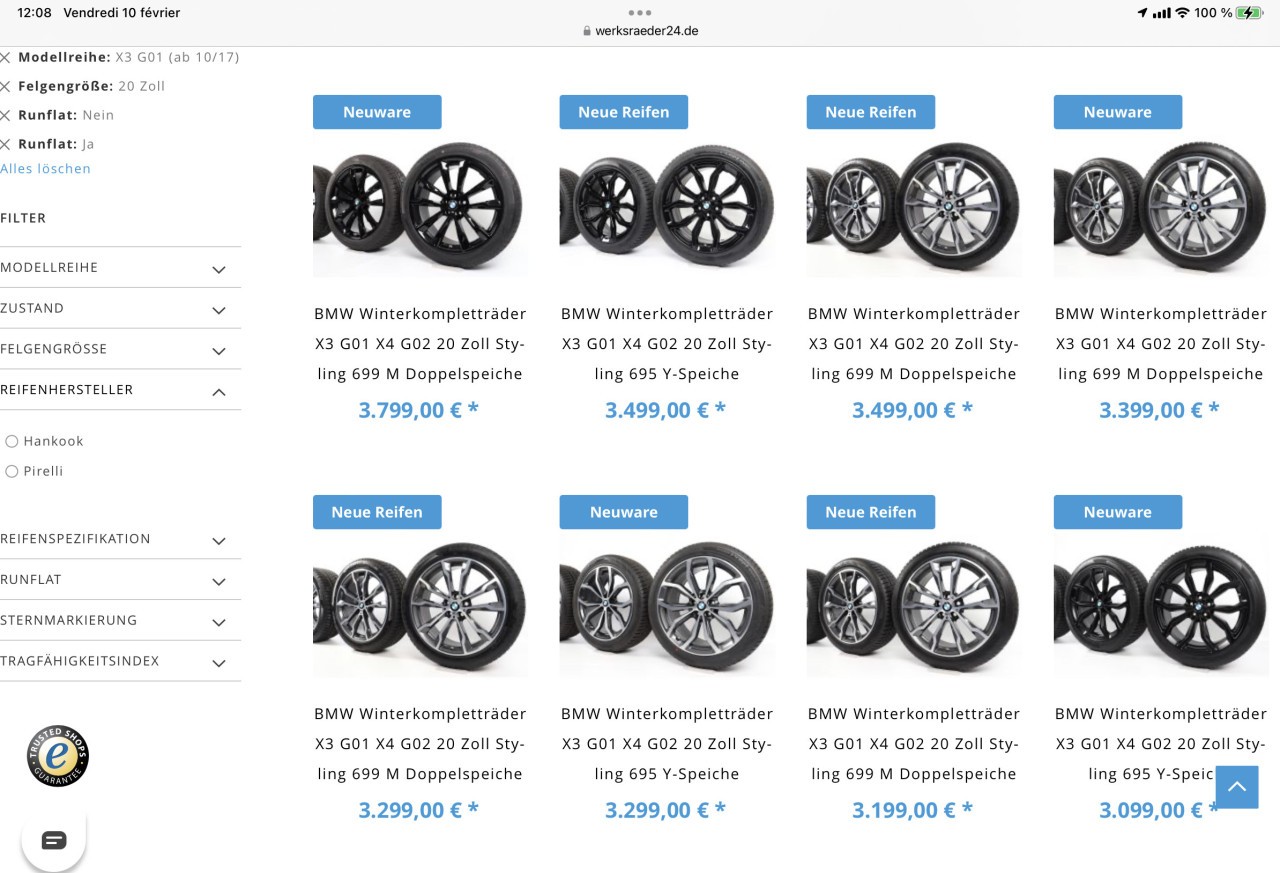The image size is (1280, 873).
Task: Expand the Zustand filter section
Action: (x=120, y=308)
